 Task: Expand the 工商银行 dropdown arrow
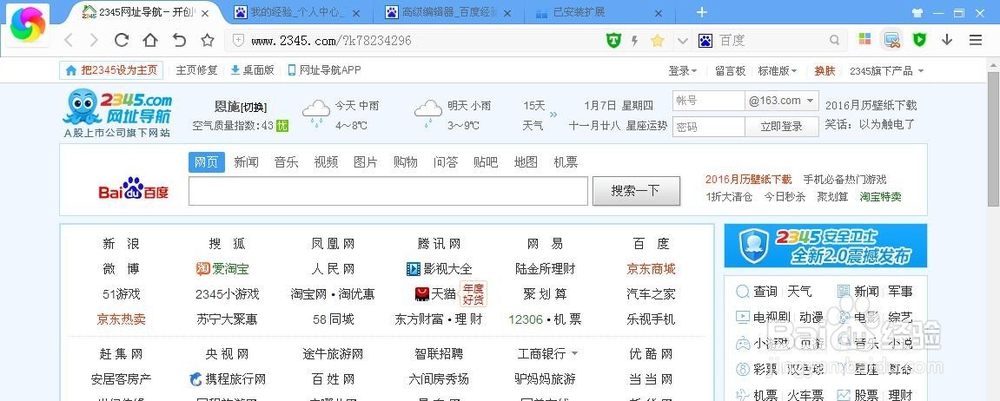point(575,353)
